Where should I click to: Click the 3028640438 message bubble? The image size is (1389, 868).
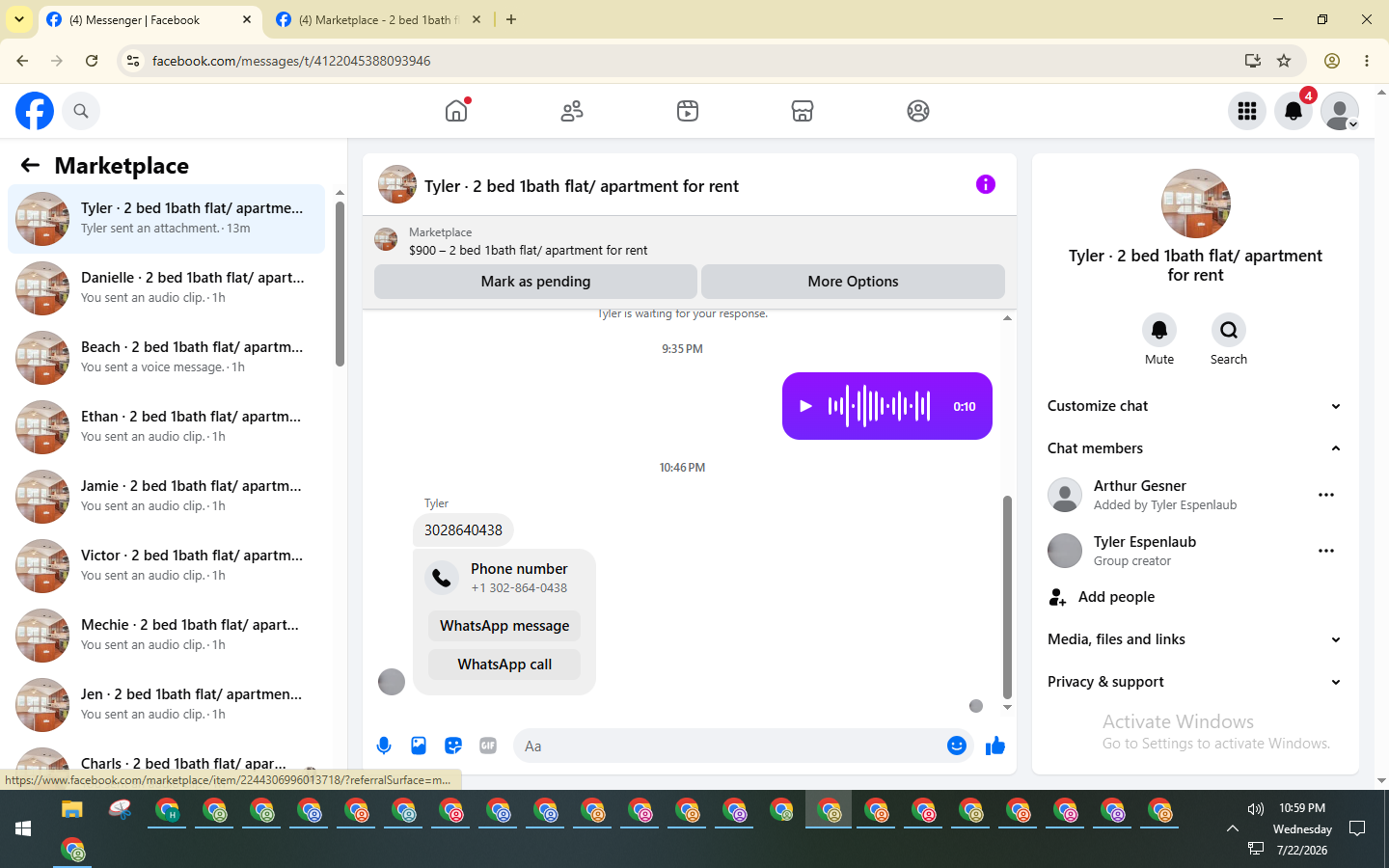(463, 529)
